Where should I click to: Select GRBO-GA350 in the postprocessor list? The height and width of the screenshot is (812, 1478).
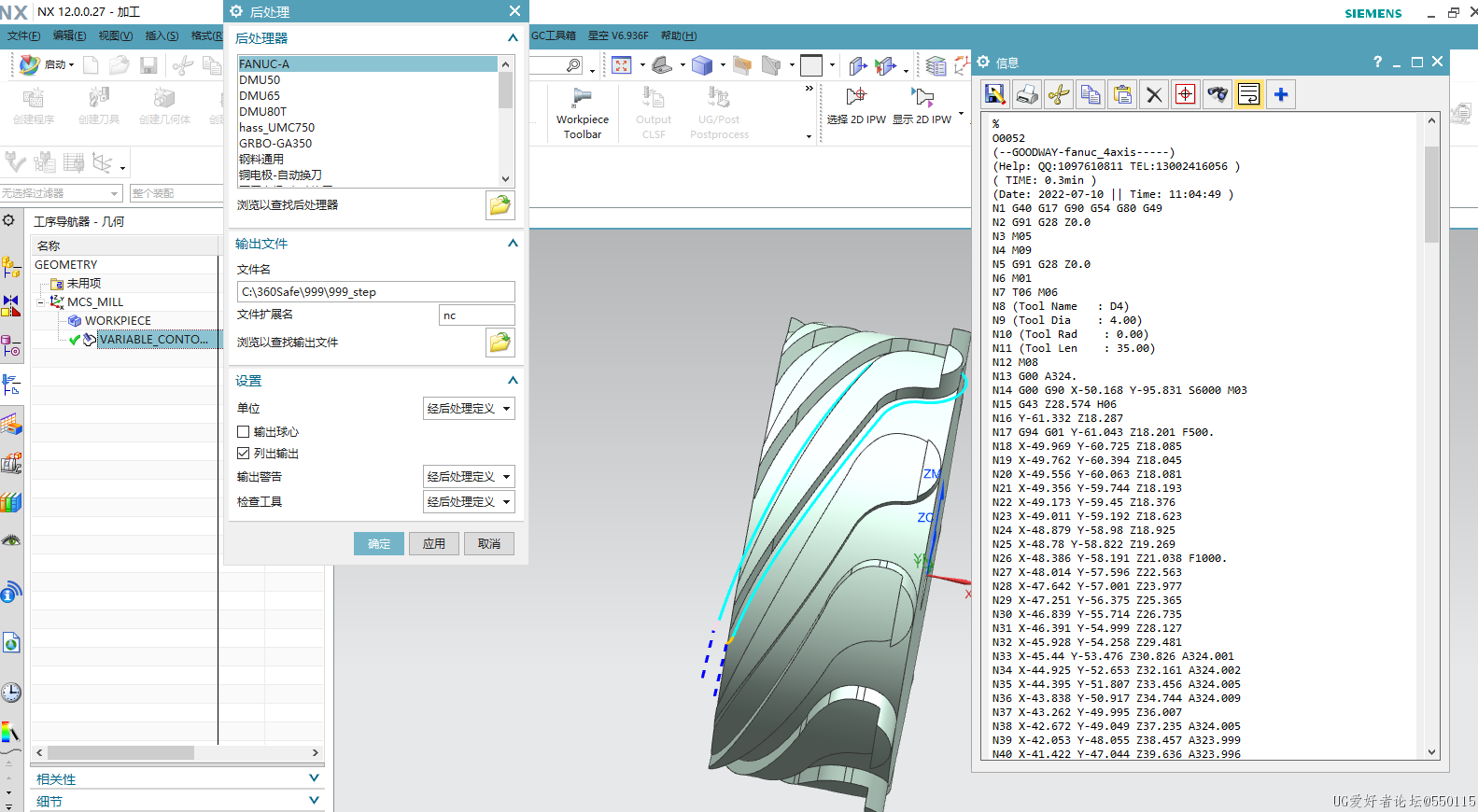click(x=367, y=144)
